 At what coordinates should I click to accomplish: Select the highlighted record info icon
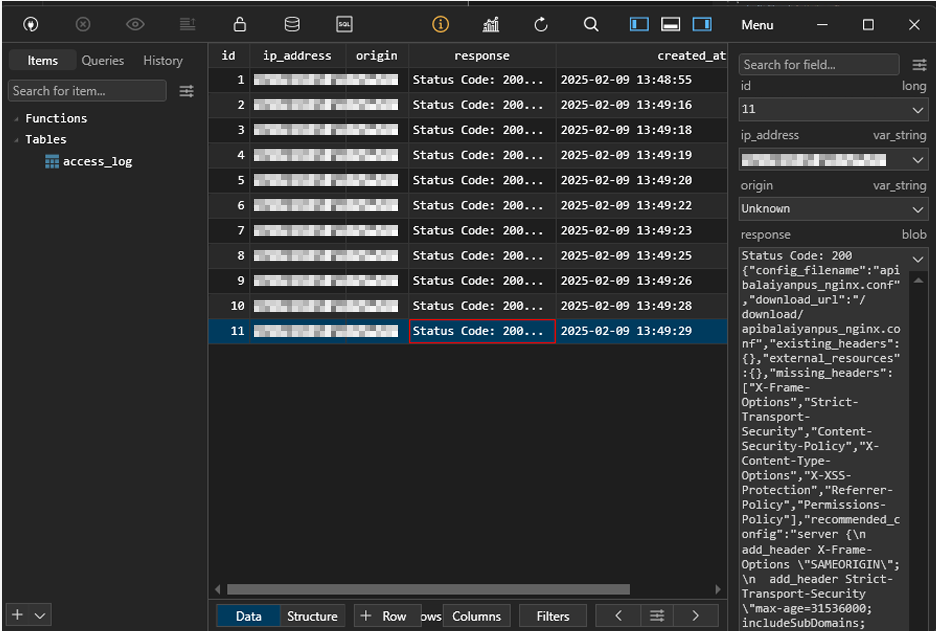click(440, 24)
